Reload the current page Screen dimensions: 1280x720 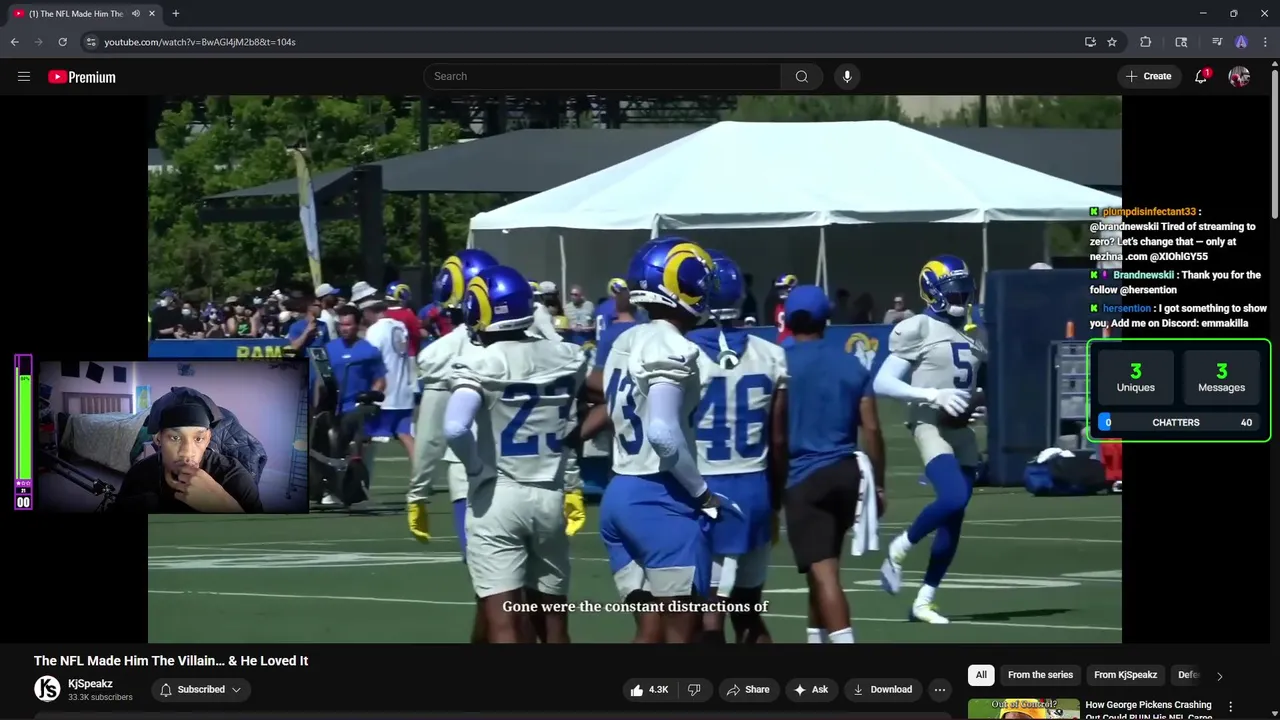(62, 42)
